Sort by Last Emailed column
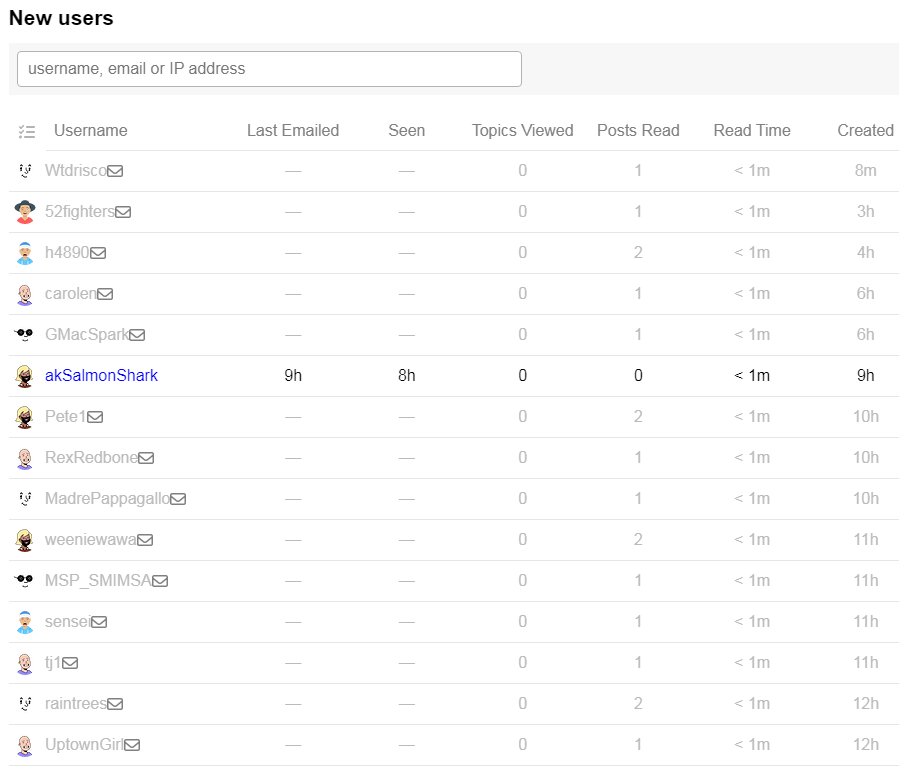Screen dimensions: 899x769 [x=293, y=130]
